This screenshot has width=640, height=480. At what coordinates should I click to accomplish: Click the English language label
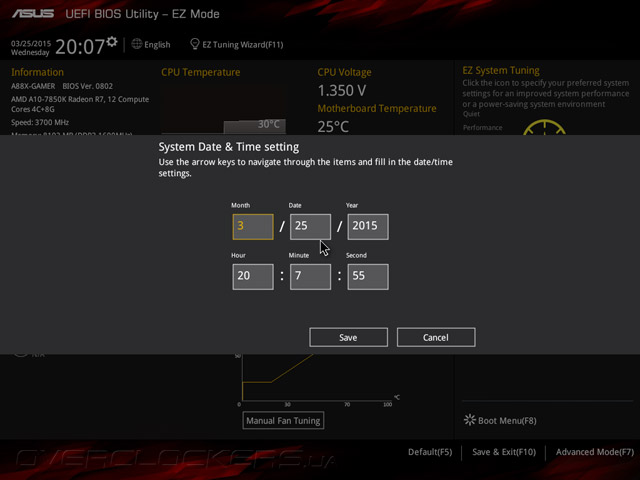coord(157,44)
